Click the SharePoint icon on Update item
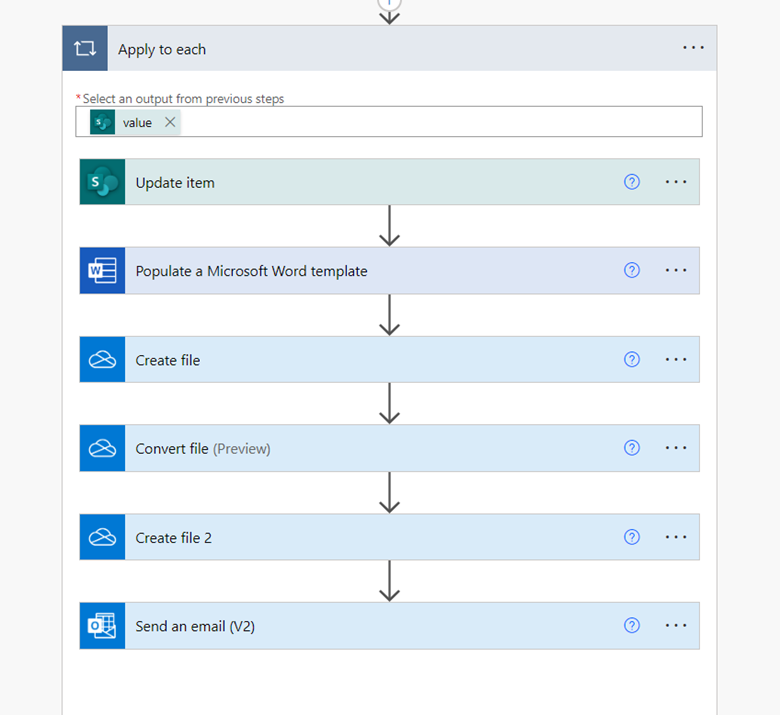The width and height of the screenshot is (780, 715). 102,182
